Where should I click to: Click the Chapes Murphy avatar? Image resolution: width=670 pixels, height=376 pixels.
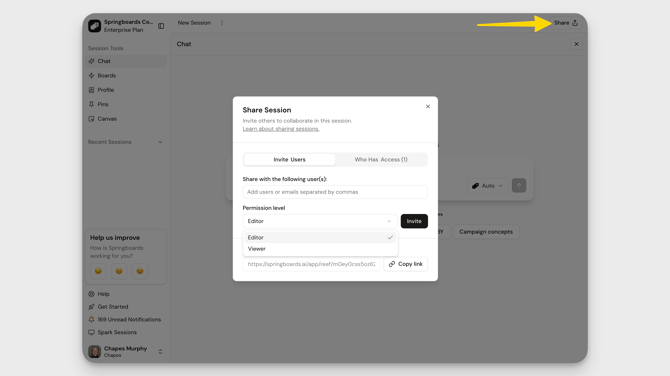[94, 351]
